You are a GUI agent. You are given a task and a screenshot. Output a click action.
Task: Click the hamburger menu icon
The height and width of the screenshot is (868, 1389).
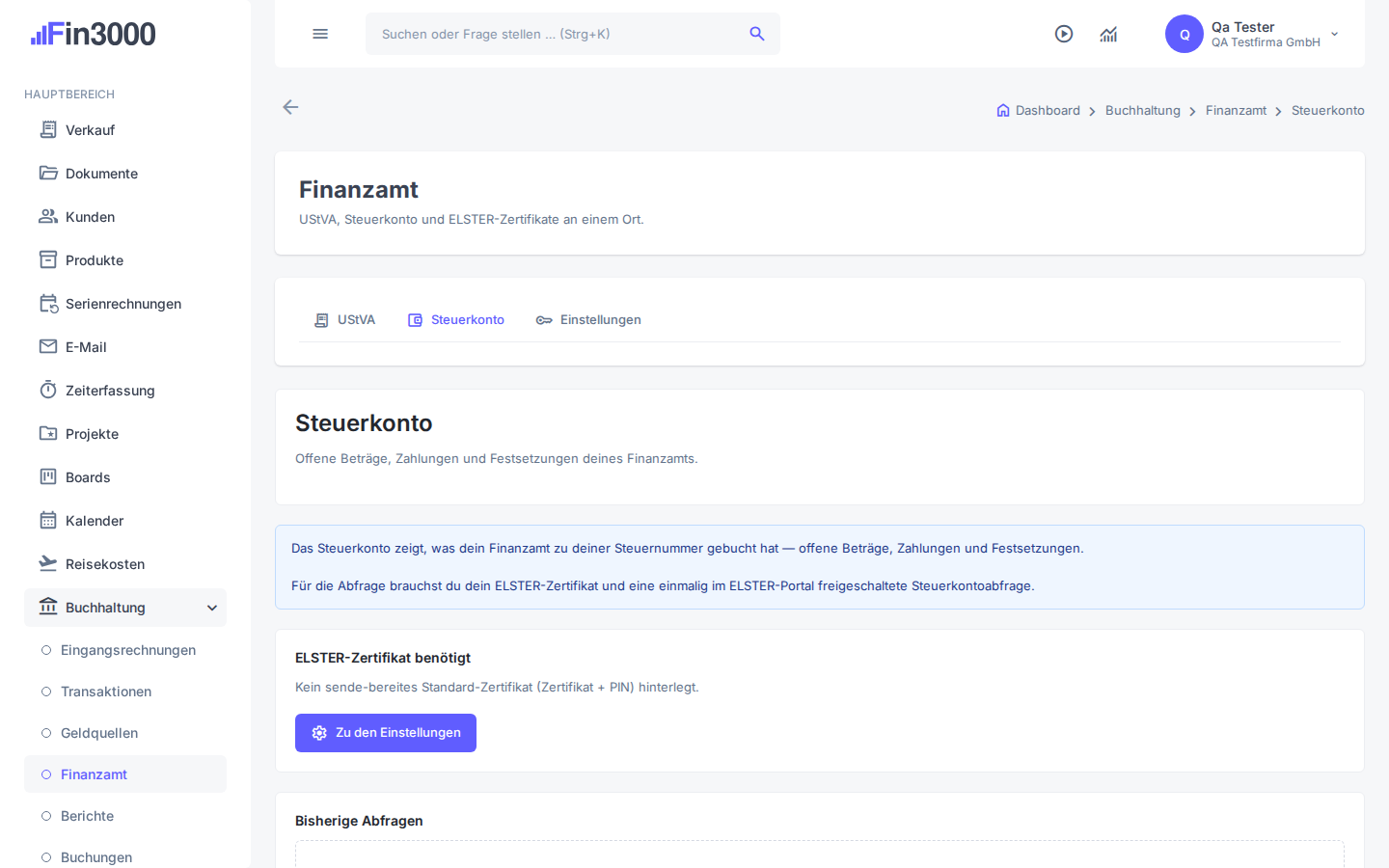[320, 34]
